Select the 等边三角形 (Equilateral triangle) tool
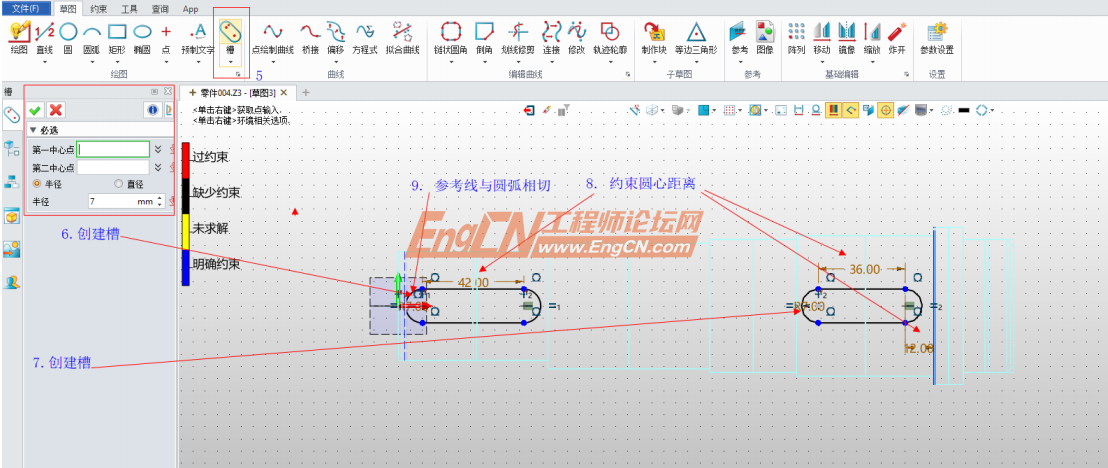 [x=696, y=37]
